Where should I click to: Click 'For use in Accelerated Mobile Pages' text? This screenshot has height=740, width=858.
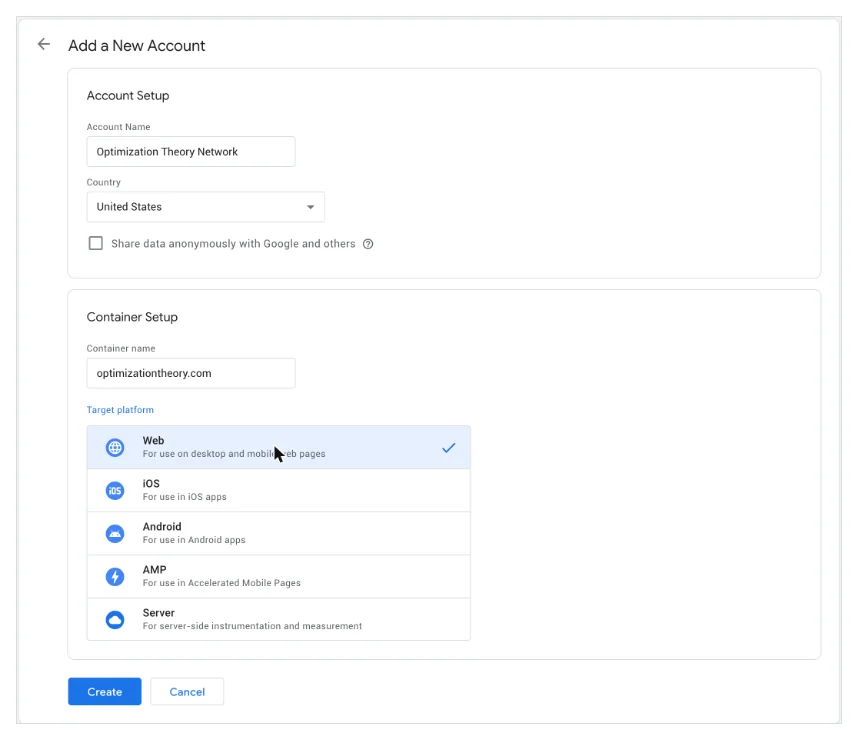tap(222, 583)
